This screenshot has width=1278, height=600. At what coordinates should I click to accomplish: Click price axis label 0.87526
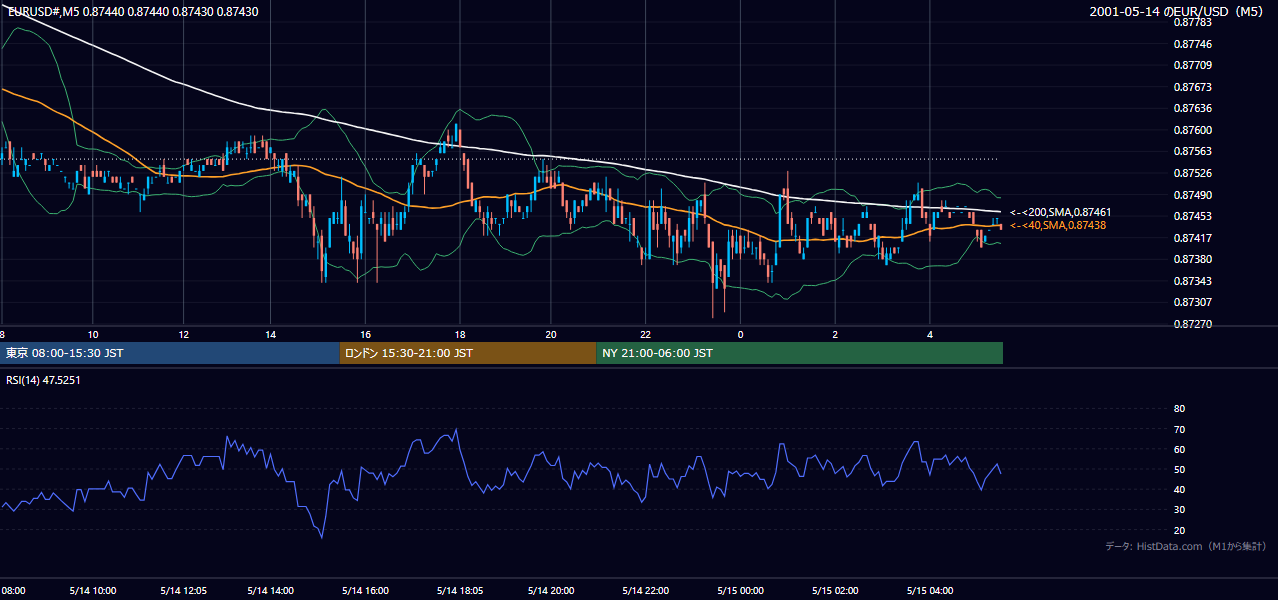1192,173
